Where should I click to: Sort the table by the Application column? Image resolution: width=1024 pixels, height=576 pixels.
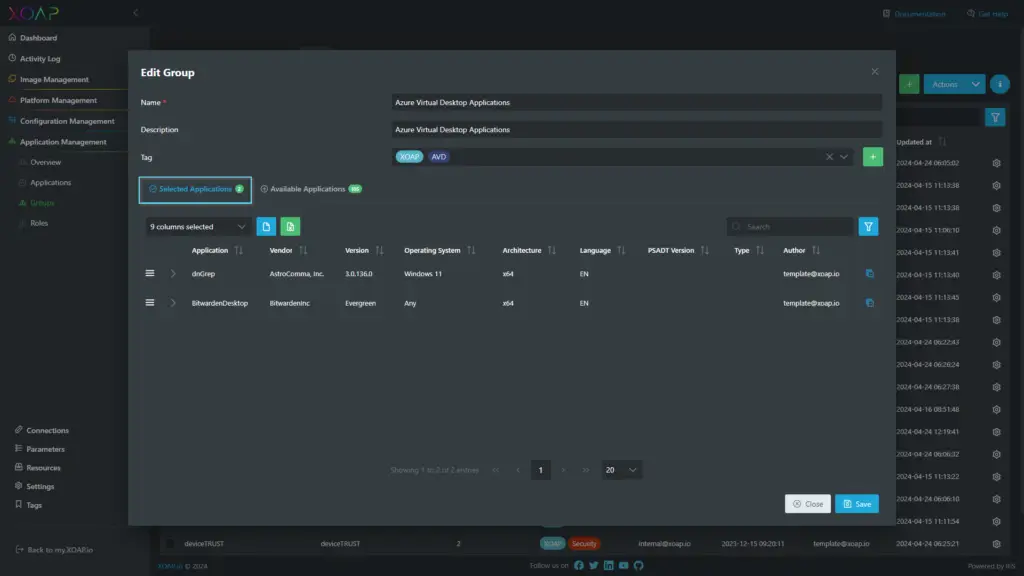[x=238, y=250]
